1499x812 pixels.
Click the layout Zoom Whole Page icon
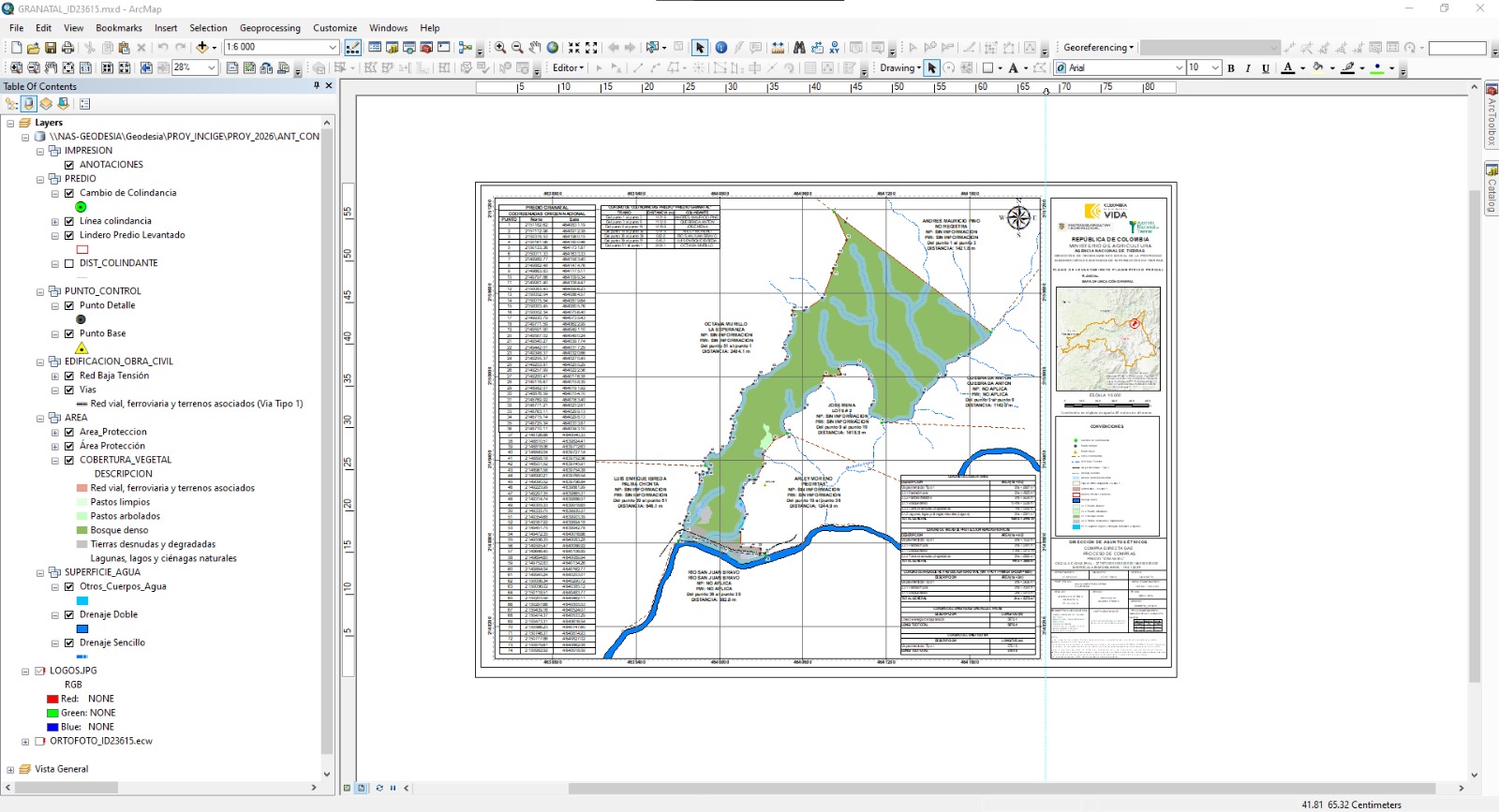pyautogui.click(x=68, y=67)
